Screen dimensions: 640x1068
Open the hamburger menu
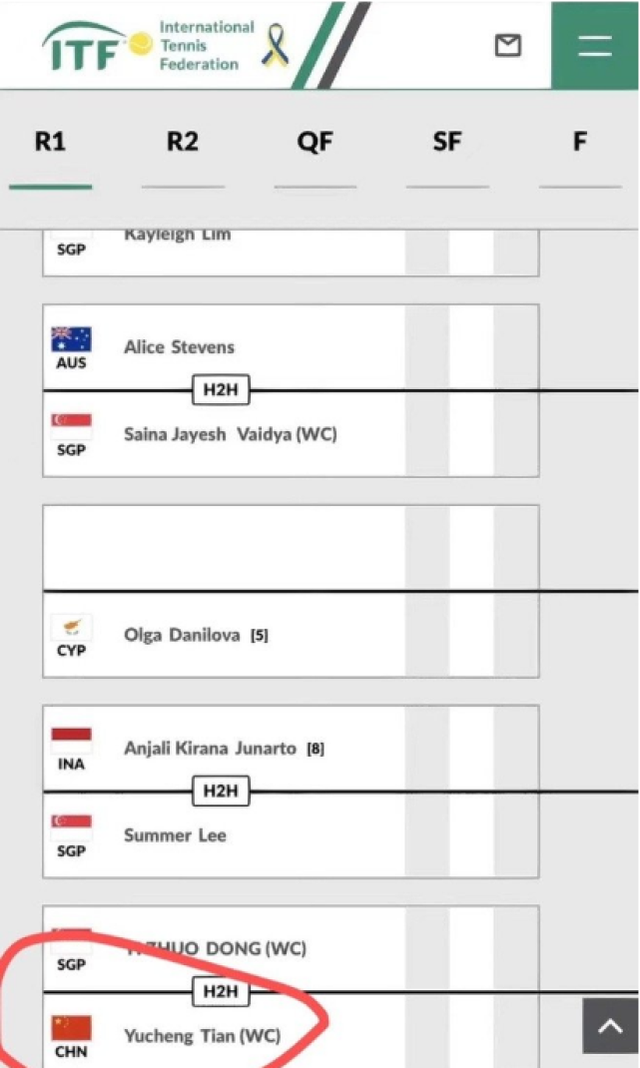[x=595, y=45]
